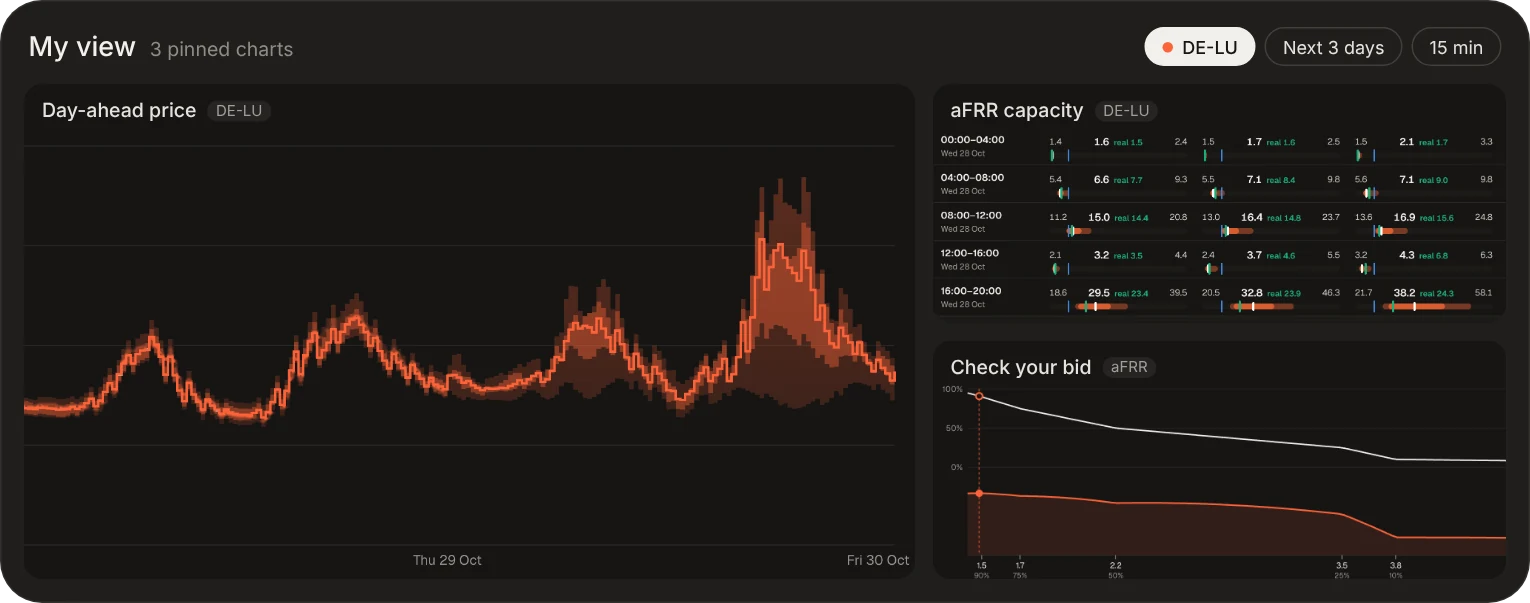Click the "real 9.0" value
This screenshot has width=1530, height=603.
point(1433,180)
